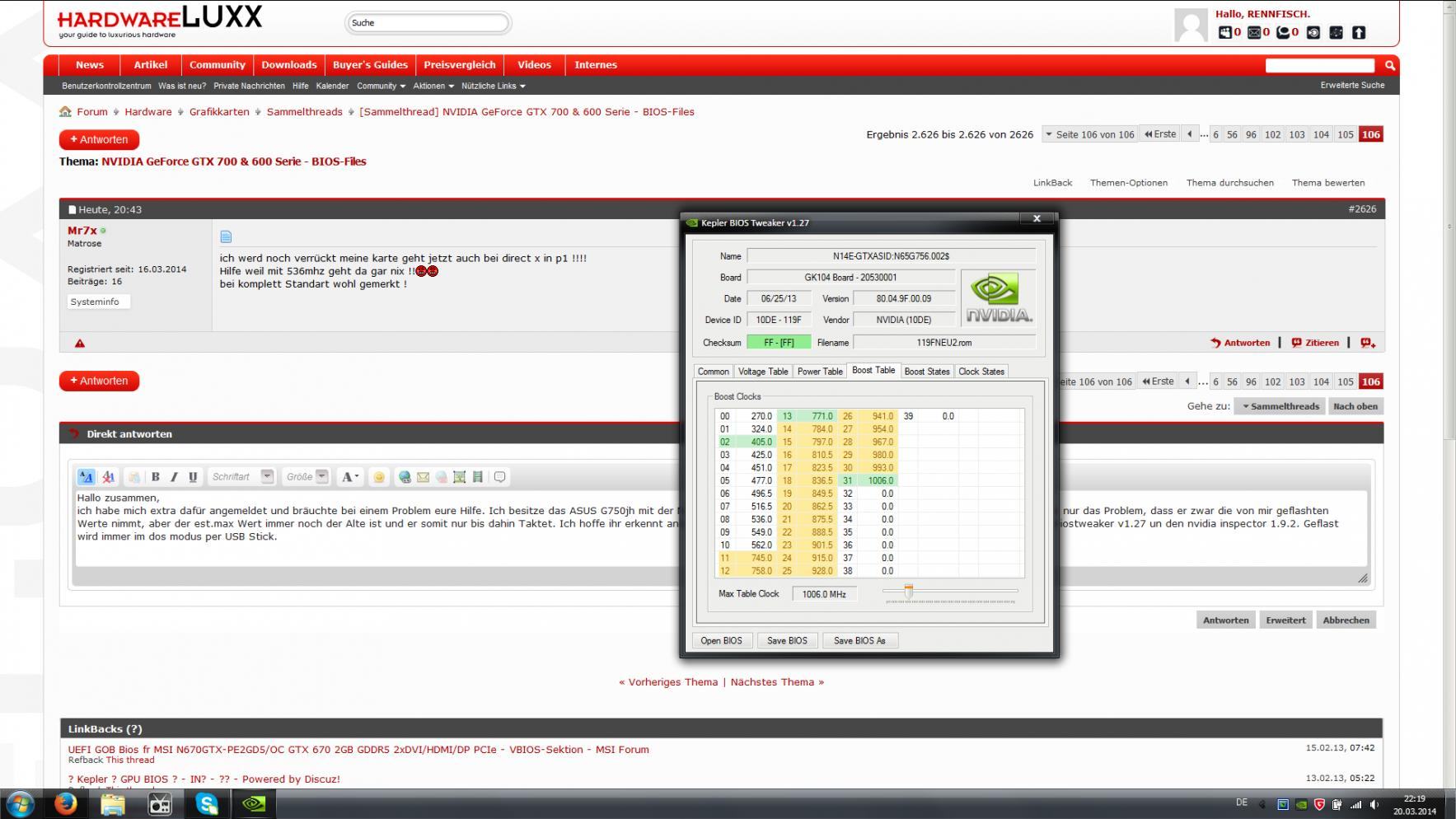Click the wrap quote speech bubble icon

click(x=499, y=477)
